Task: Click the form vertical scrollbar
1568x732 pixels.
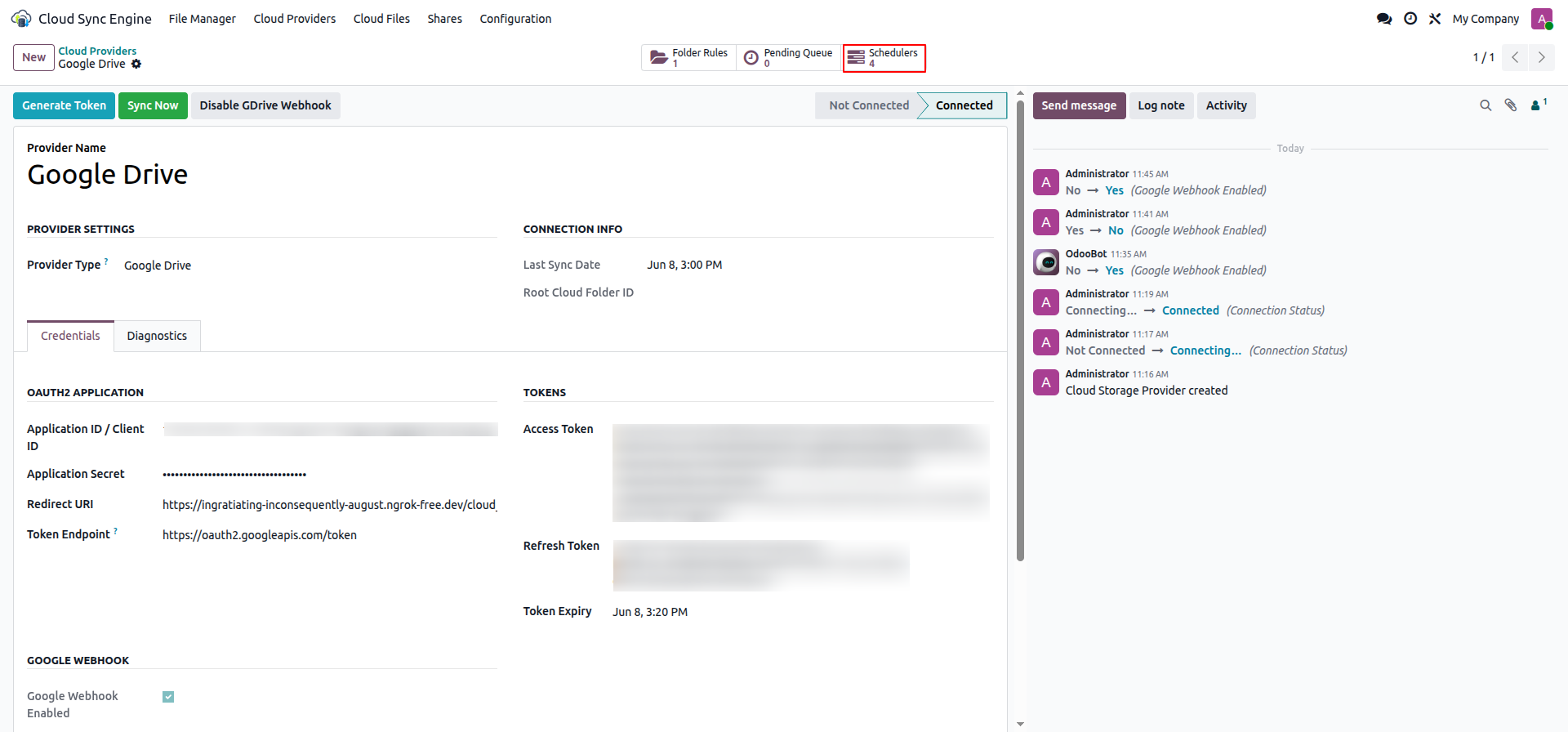Action: (x=1020, y=330)
